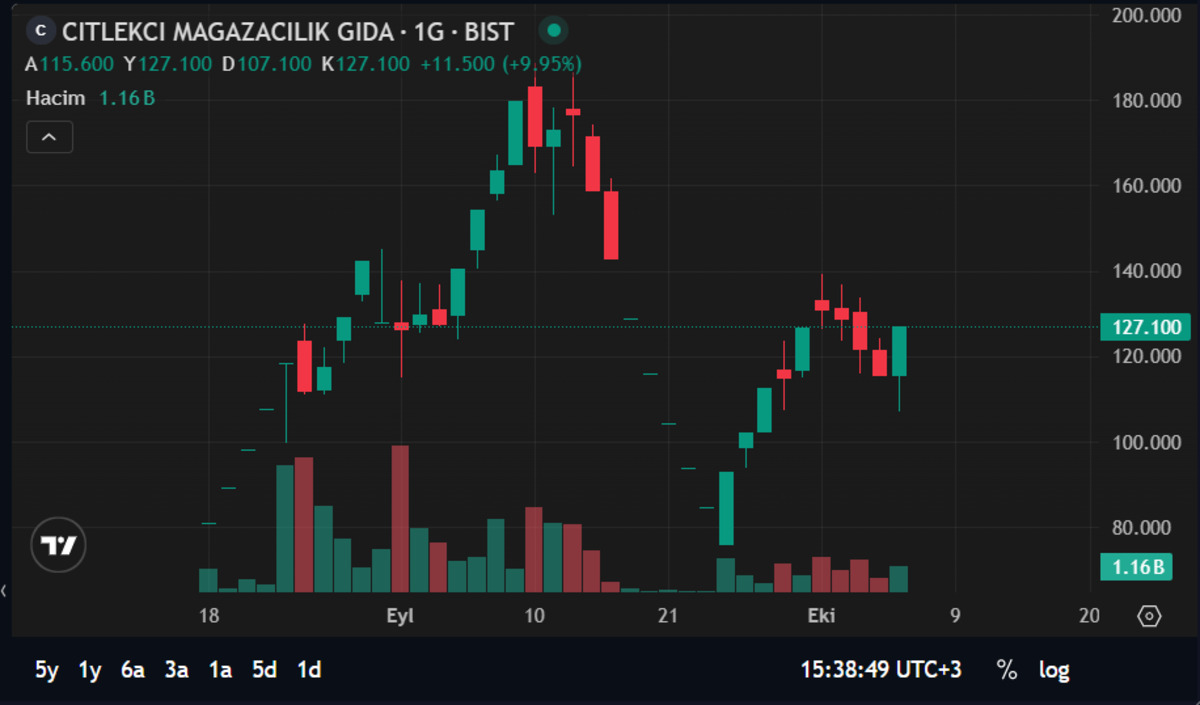The width and height of the screenshot is (1200, 705).
Task: Choose the 1a date range
Action: click(x=220, y=670)
